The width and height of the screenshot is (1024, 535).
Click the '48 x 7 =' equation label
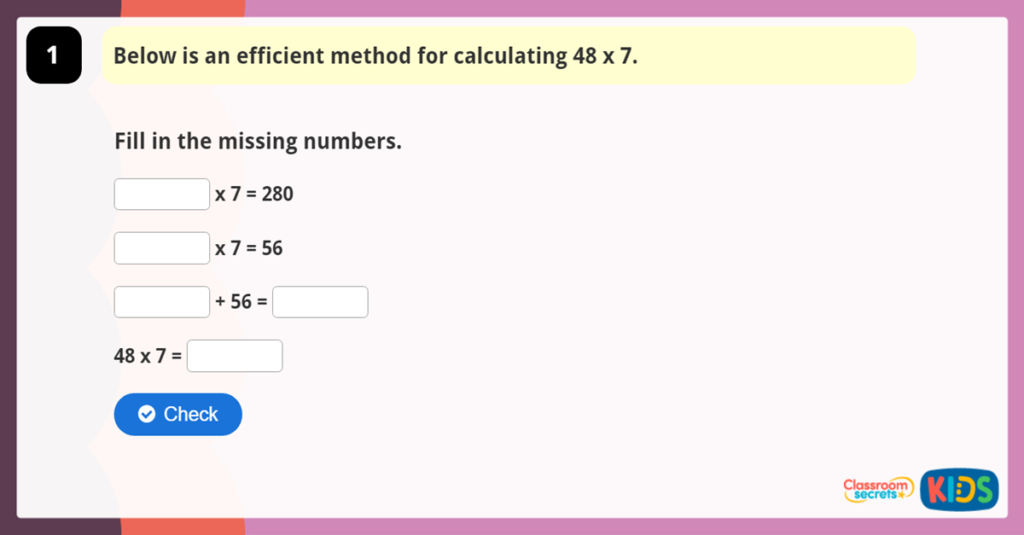coord(148,356)
